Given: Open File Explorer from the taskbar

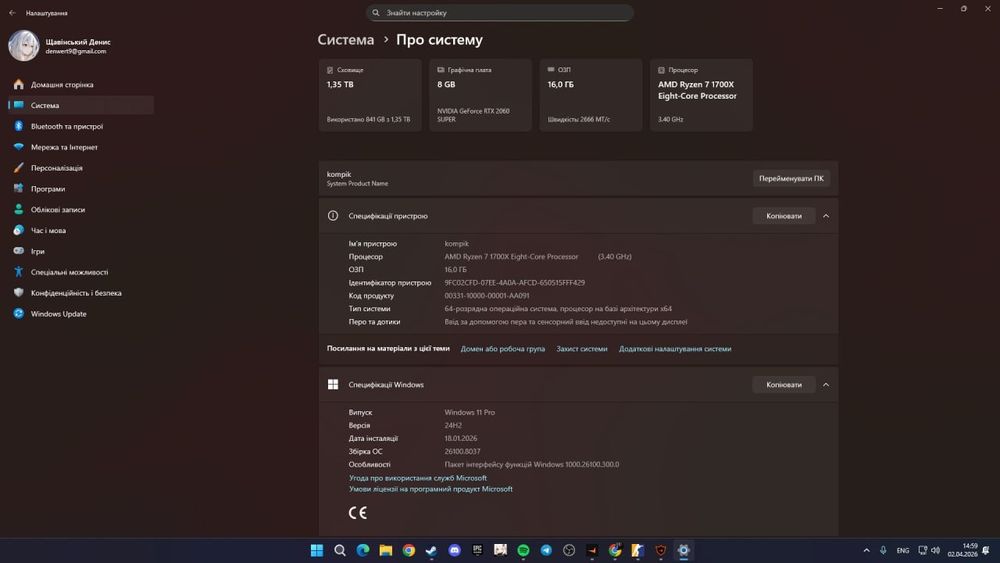Looking at the screenshot, I should (x=385, y=550).
